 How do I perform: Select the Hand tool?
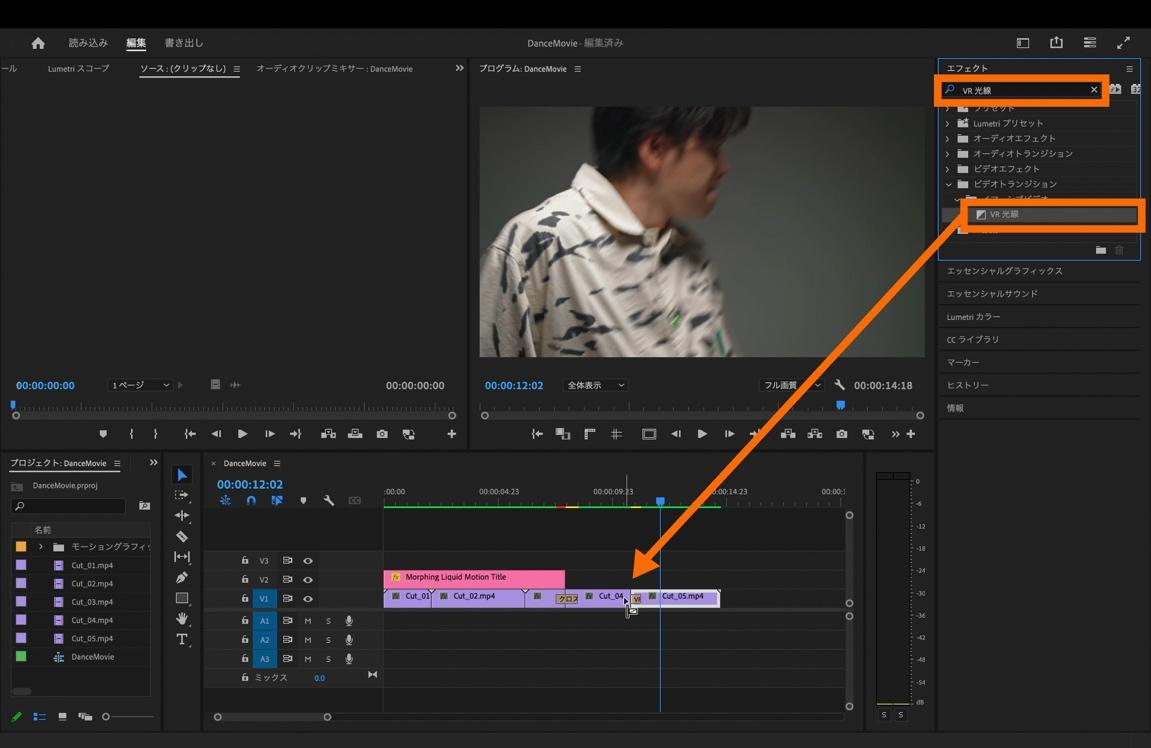click(182, 619)
